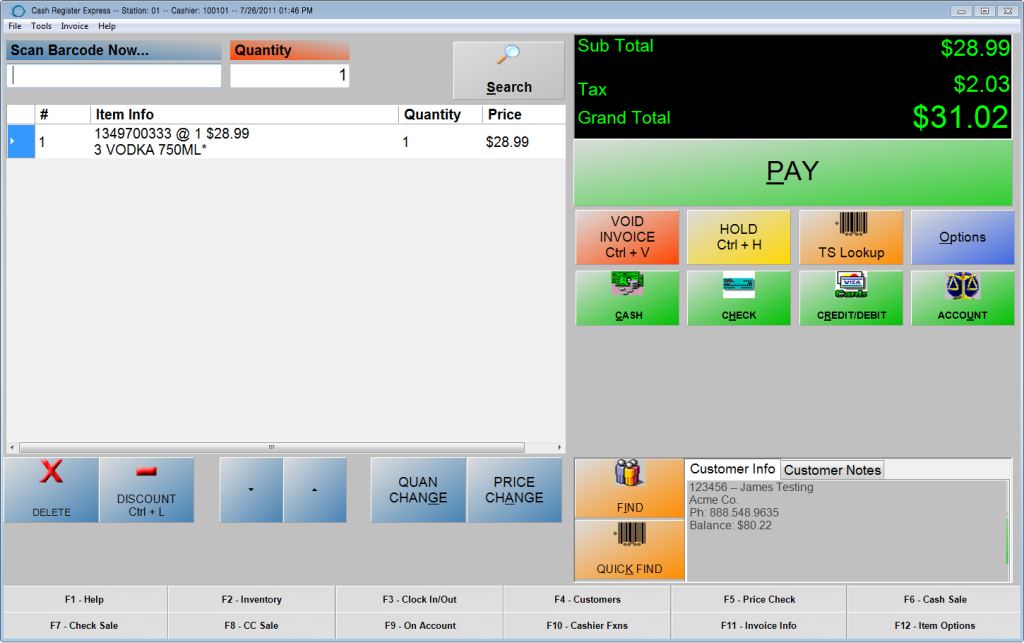Open the File menu

14,26
